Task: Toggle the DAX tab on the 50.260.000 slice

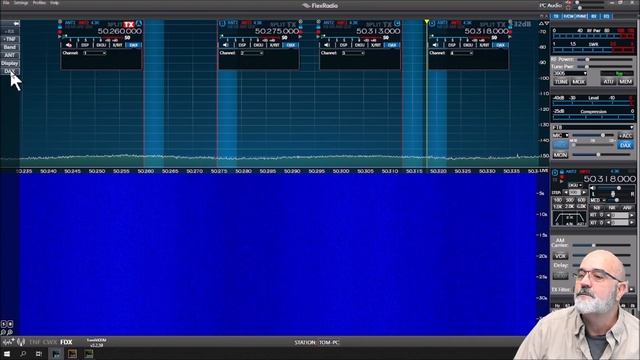Action: [133, 45]
